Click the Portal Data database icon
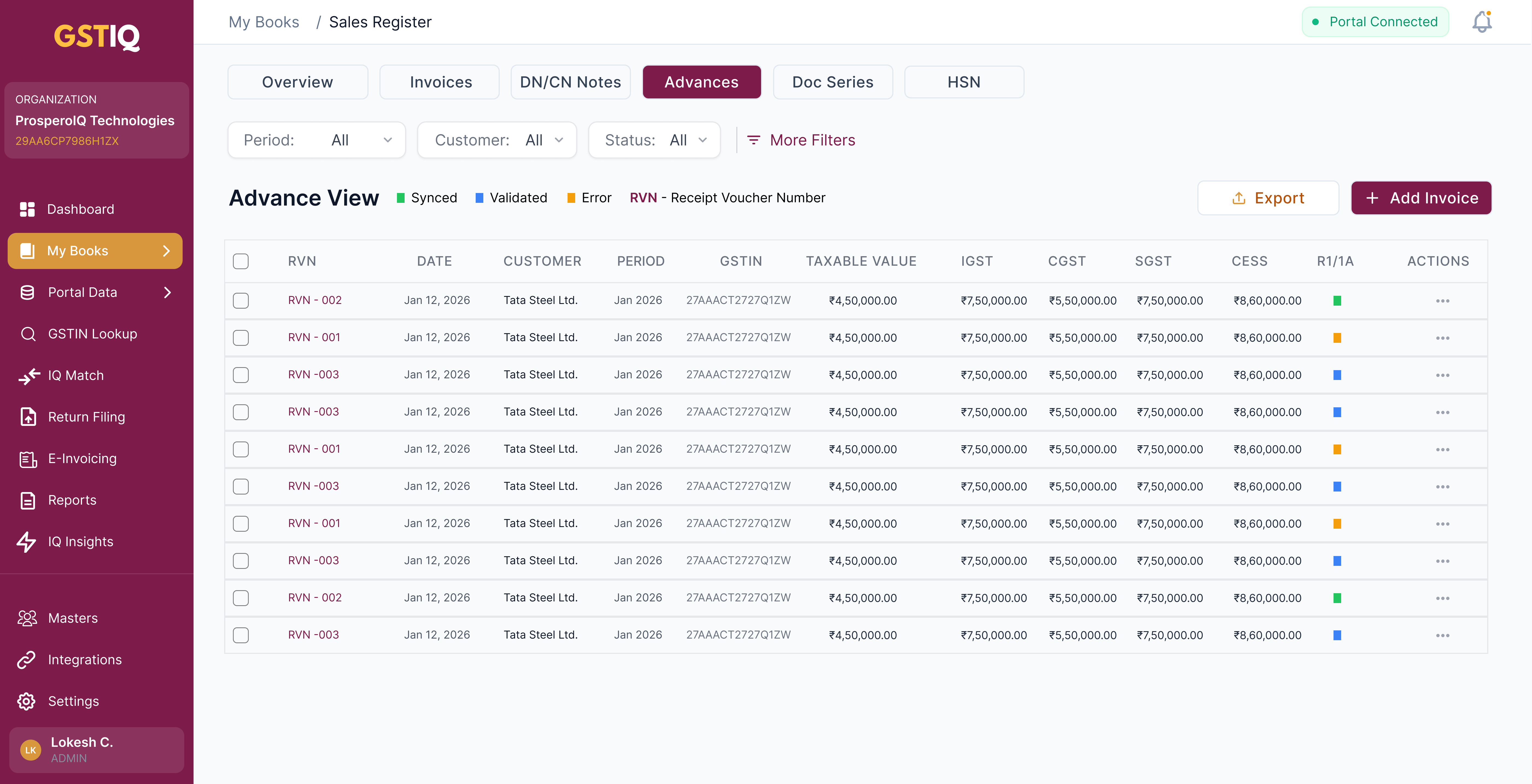1532x784 pixels. pos(27,293)
